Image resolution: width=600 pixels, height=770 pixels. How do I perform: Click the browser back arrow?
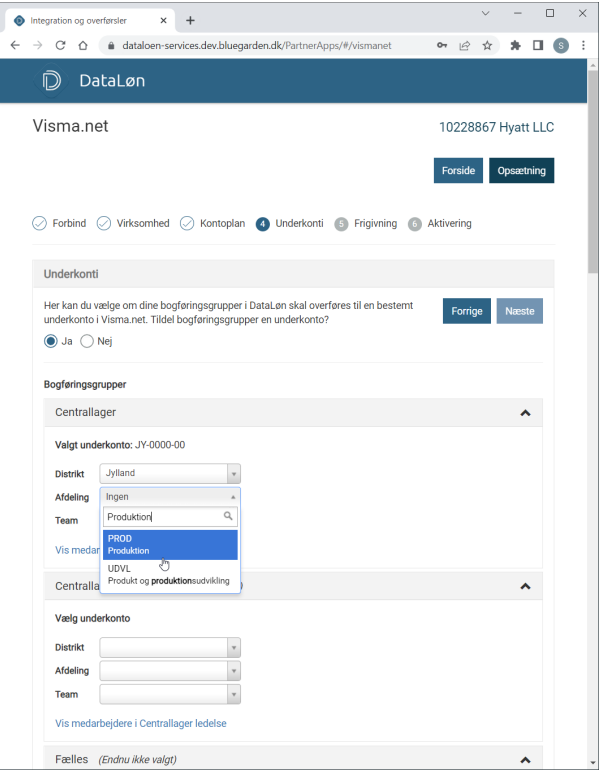click(x=15, y=45)
